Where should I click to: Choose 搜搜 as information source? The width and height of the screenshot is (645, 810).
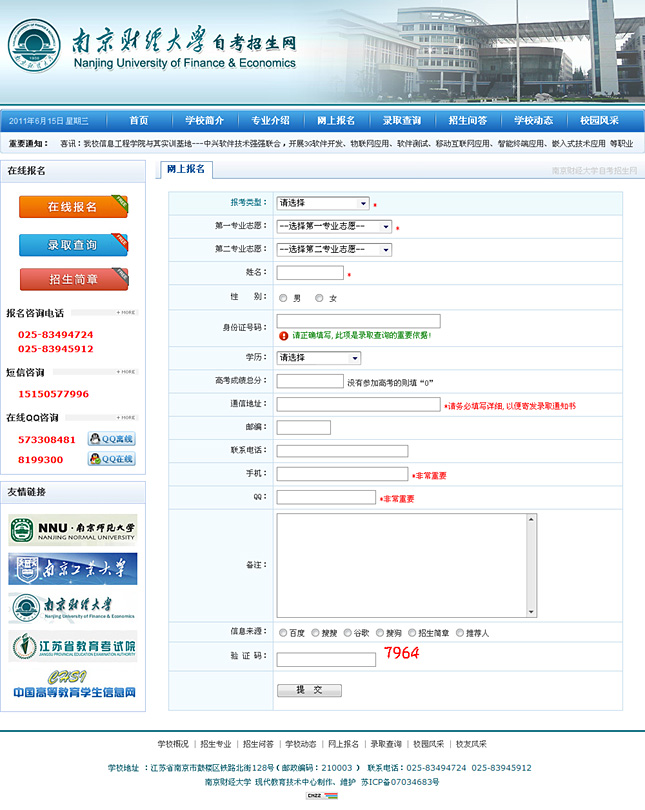(315, 633)
